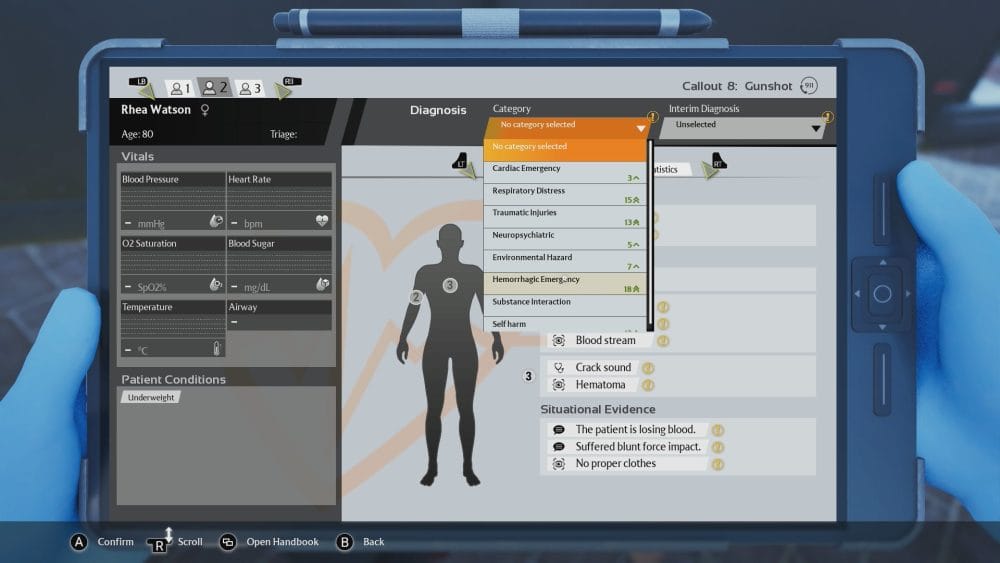Click the hint icon beside Blood stream

[662, 341]
